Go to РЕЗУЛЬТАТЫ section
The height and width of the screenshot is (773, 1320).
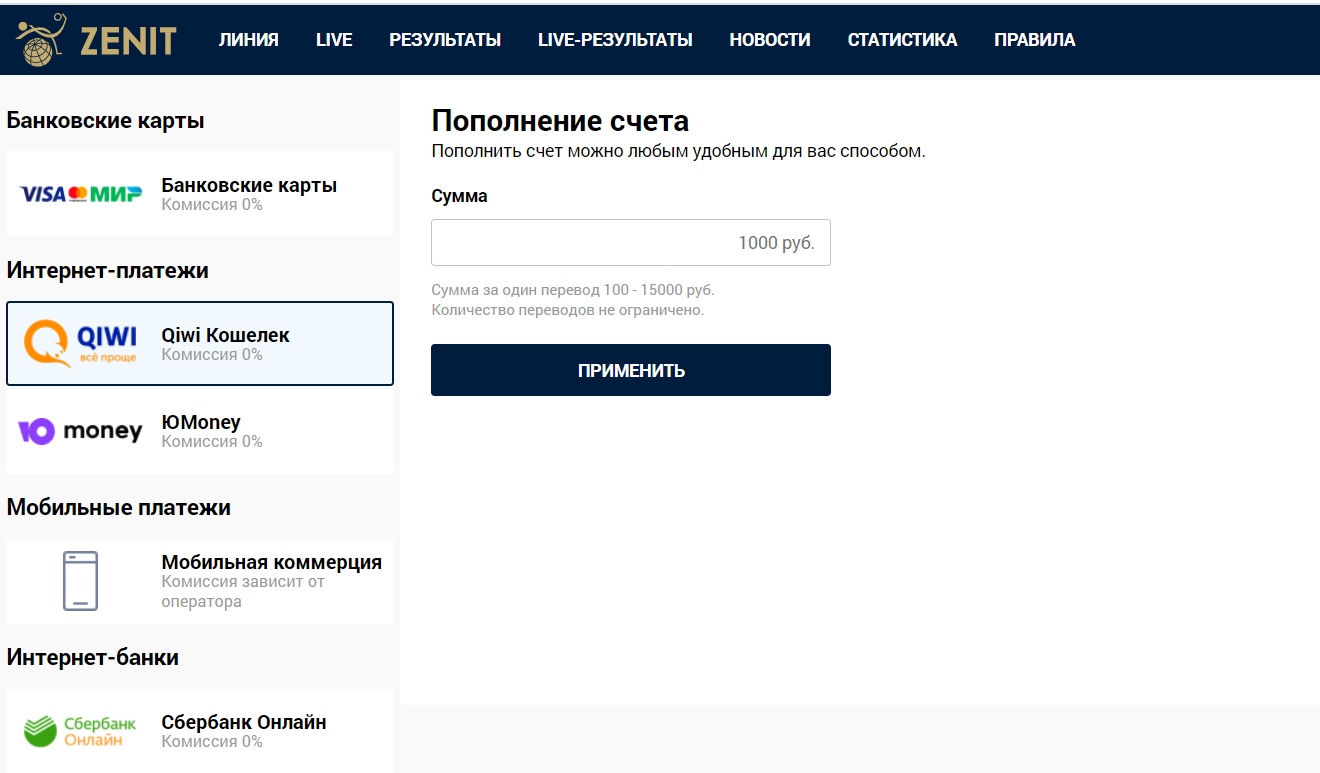click(445, 40)
